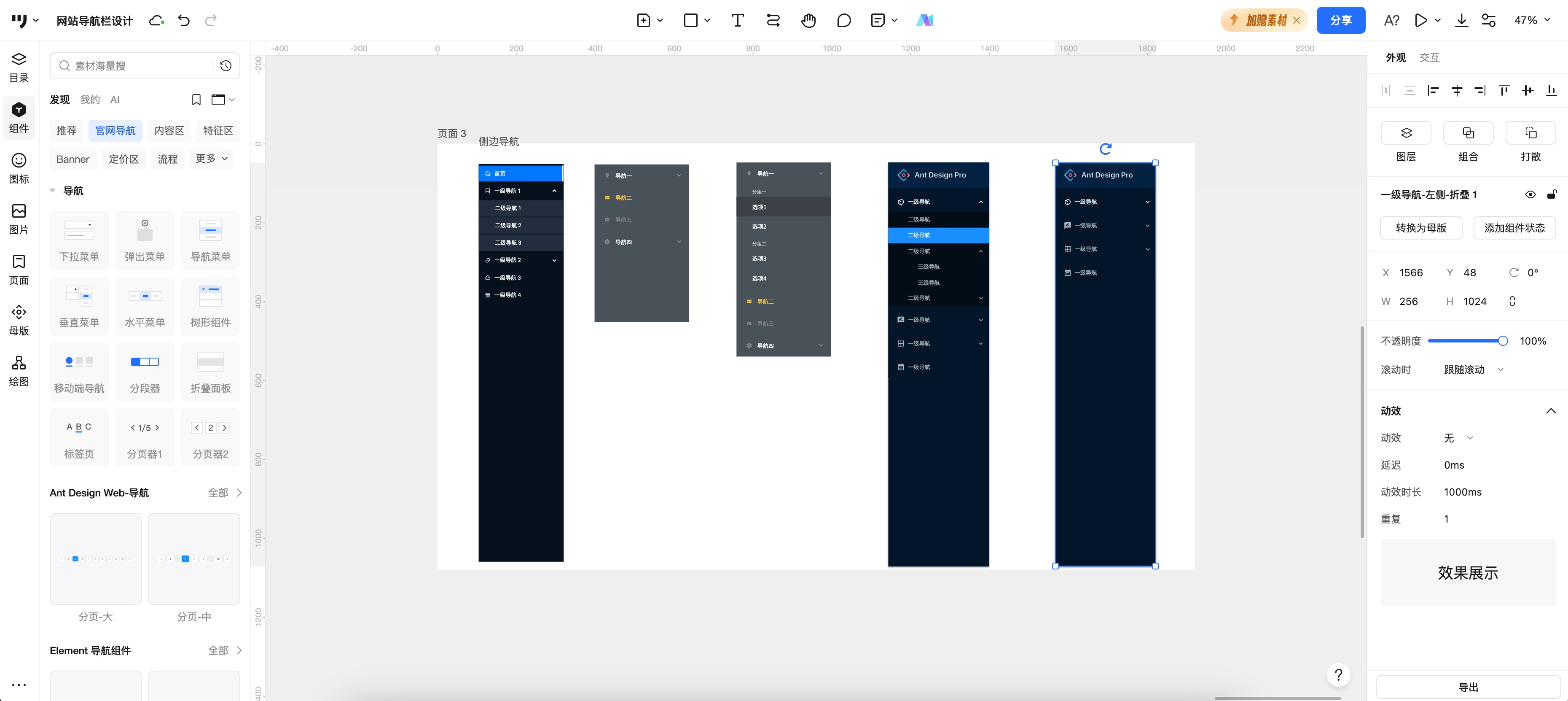This screenshot has width=1568, height=701.
Task: Open the 绘图 drawing panel
Action: pos(19,370)
